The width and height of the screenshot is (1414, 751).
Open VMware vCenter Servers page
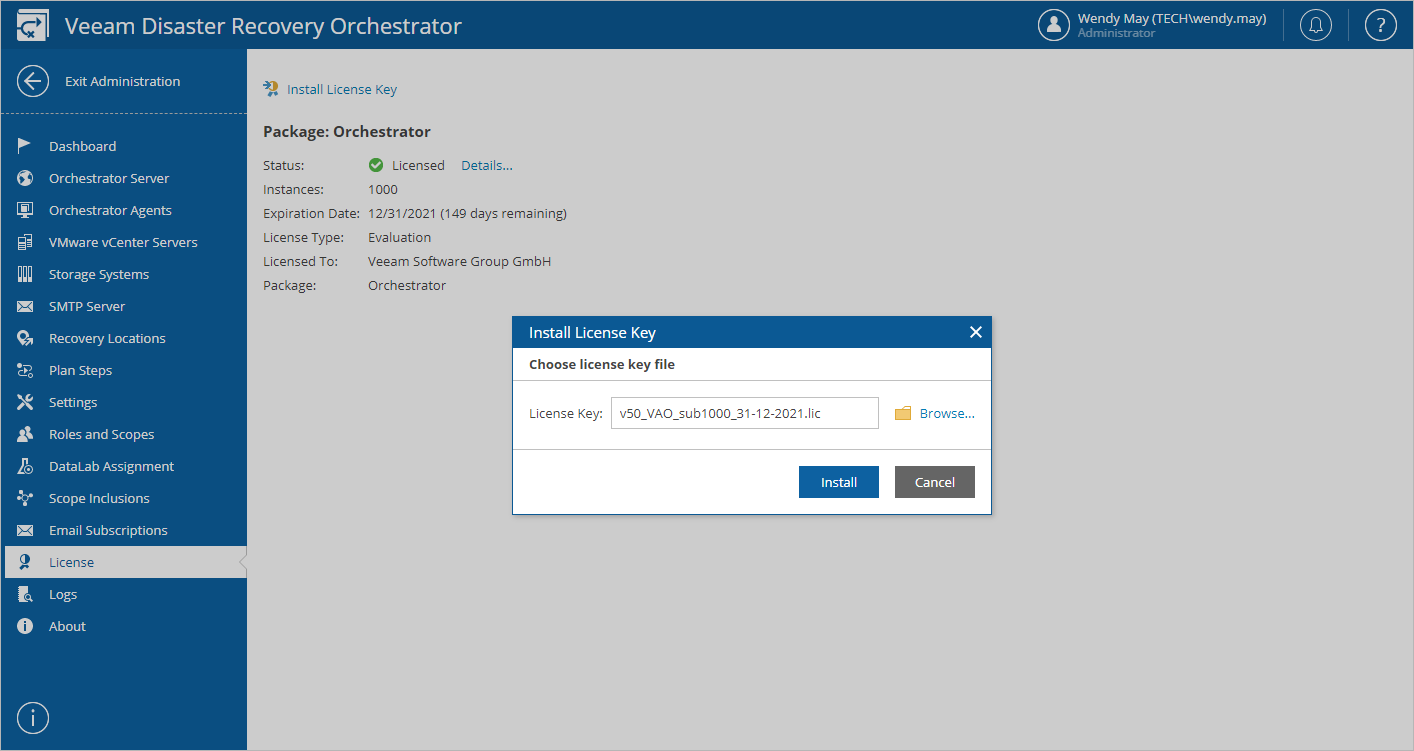[124, 242]
